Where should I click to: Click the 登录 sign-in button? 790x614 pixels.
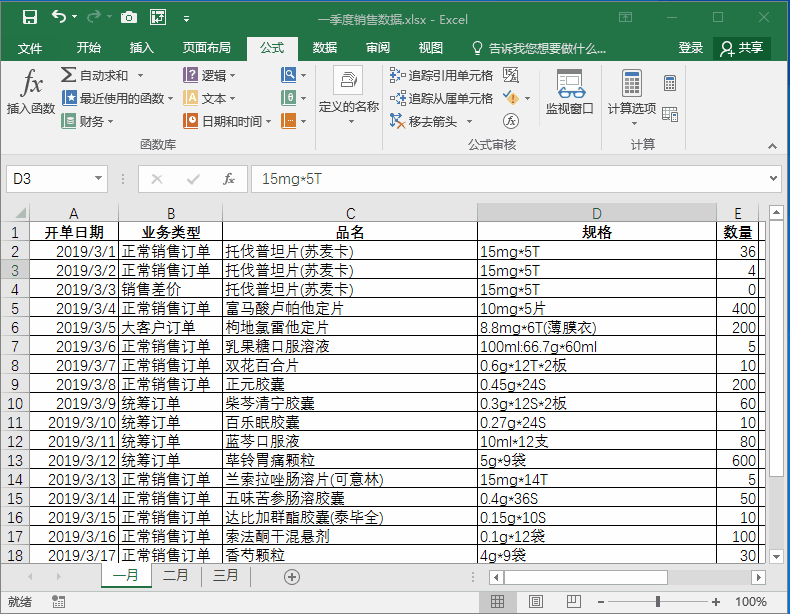coord(691,48)
